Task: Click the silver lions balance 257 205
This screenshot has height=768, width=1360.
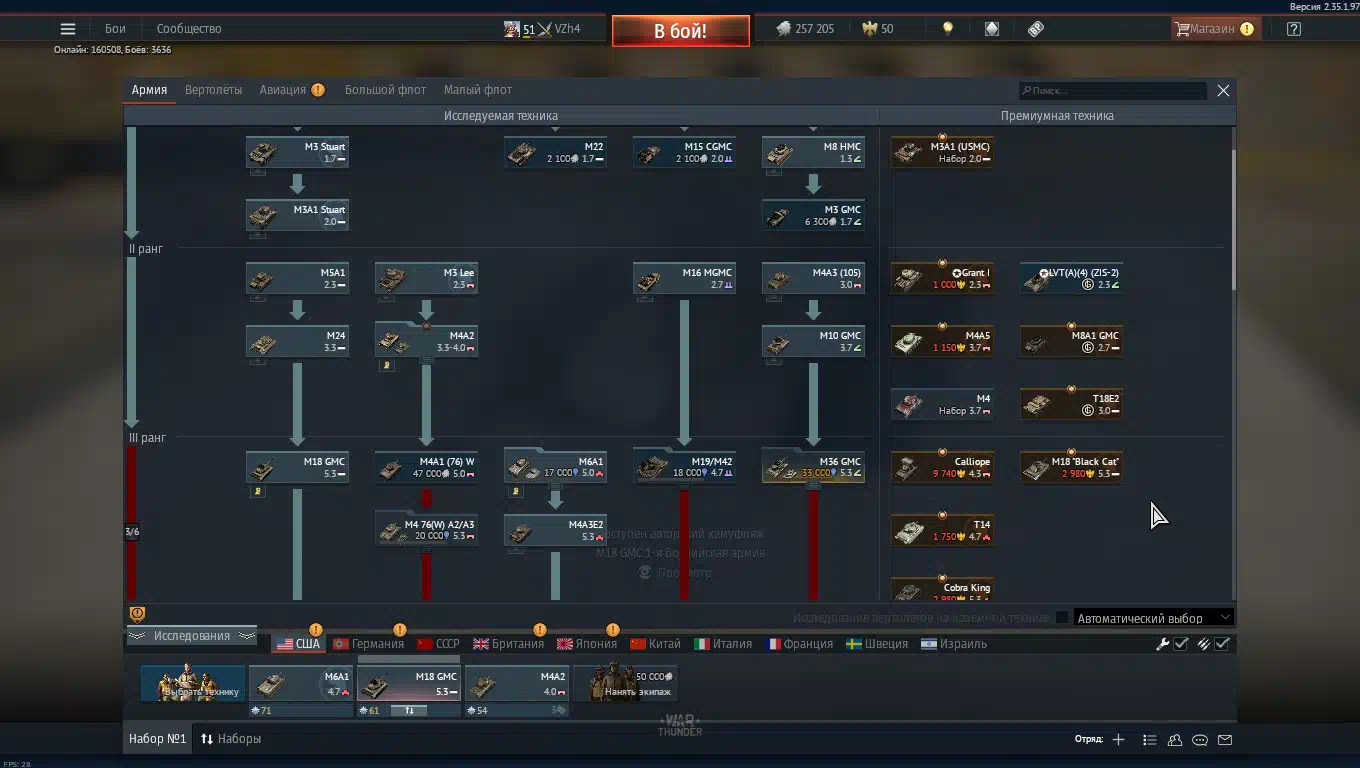Action: click(x=805, y=29)
